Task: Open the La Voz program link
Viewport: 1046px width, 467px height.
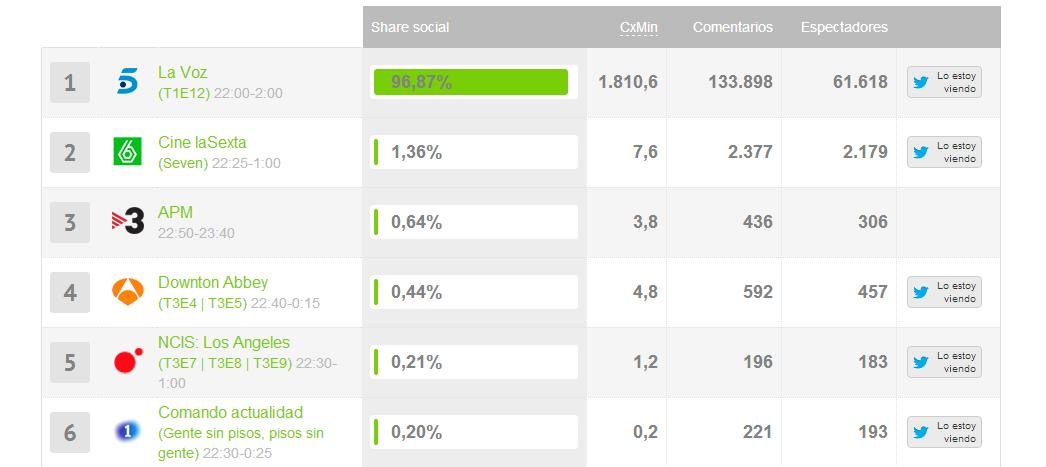Action: [183, 73]
